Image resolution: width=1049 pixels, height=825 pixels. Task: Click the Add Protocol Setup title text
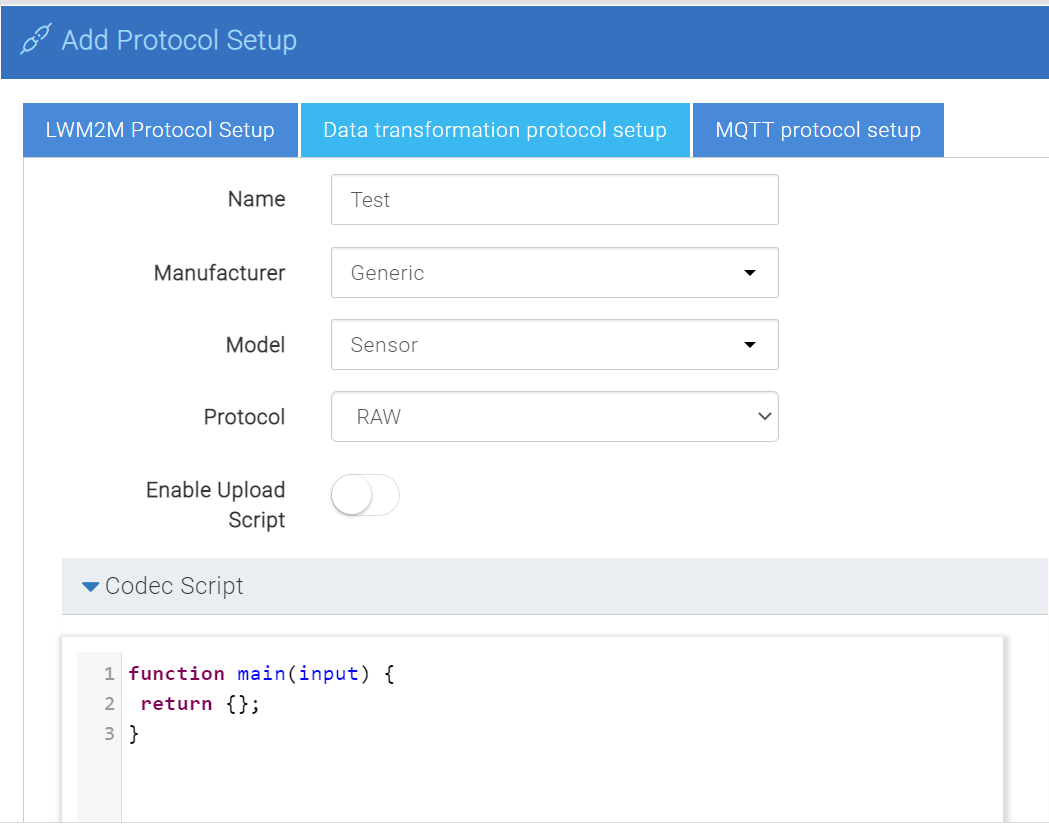tap(179, 41)
